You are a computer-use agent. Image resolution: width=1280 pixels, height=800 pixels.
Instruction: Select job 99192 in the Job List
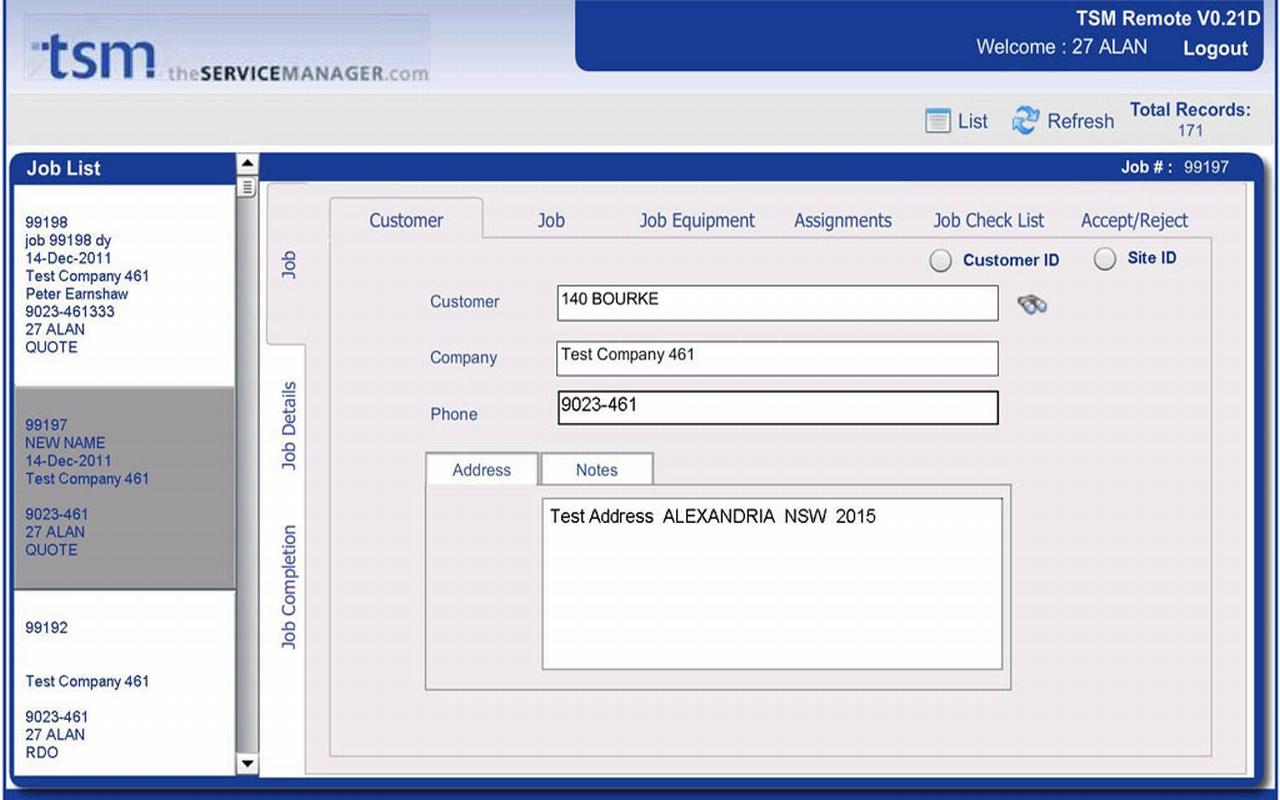tap(125, 682)
